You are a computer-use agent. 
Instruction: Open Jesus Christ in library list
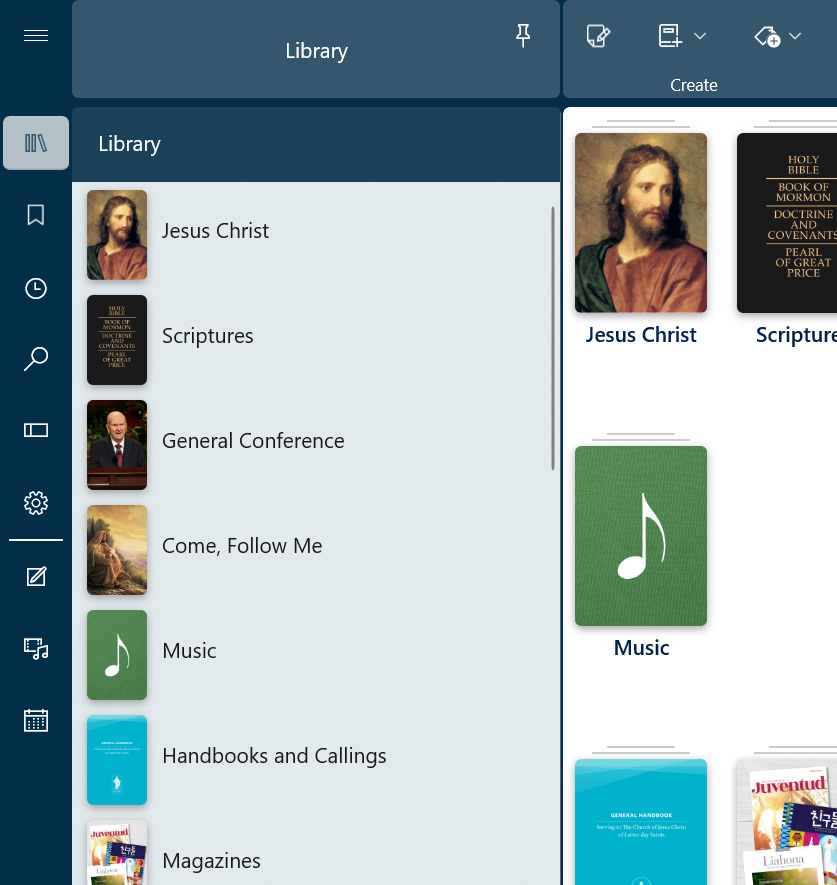click(315, 234)
